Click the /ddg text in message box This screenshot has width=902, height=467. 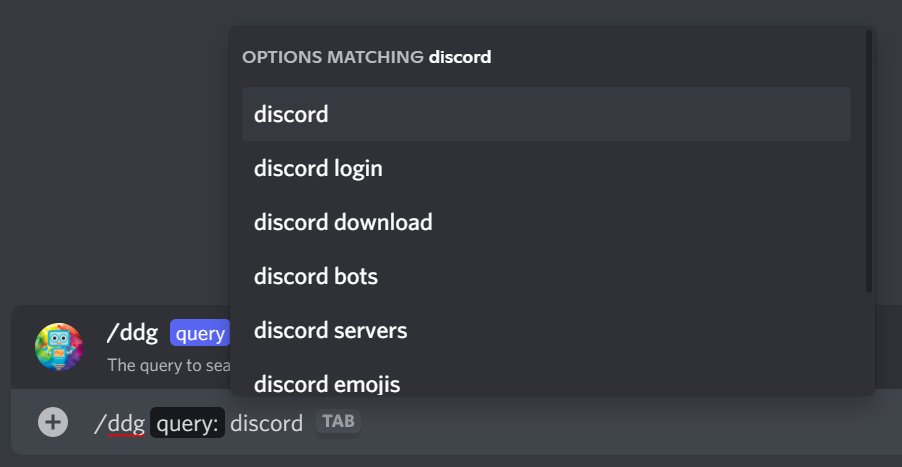coord(119,423)
